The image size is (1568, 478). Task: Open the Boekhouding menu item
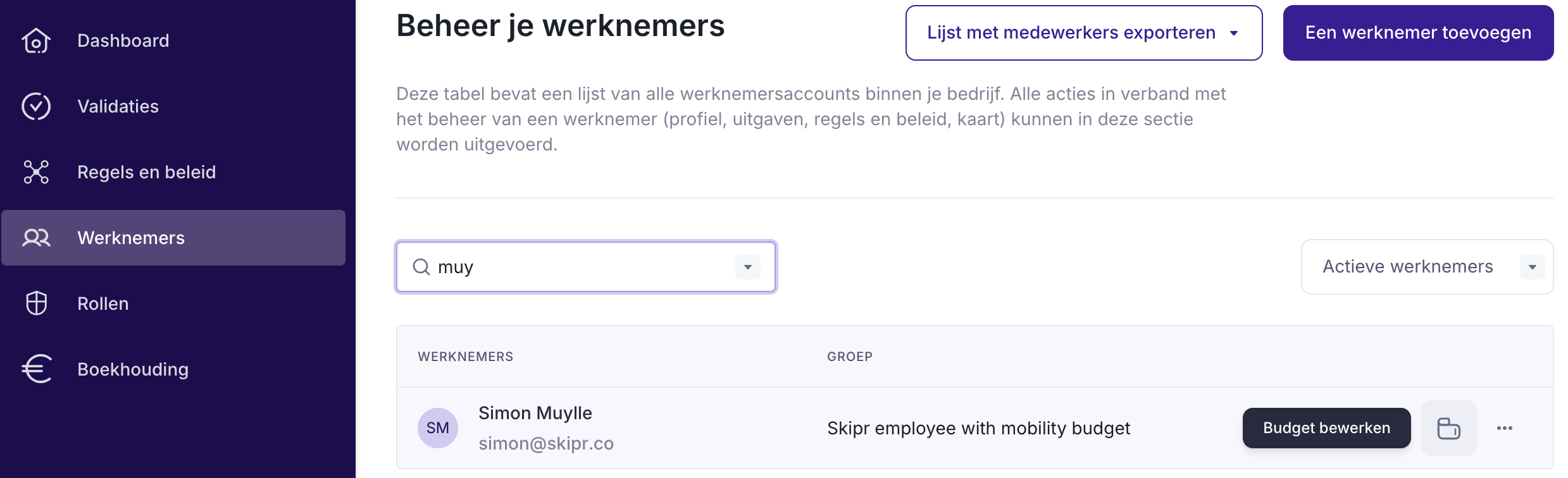click(x=133, y=369)
